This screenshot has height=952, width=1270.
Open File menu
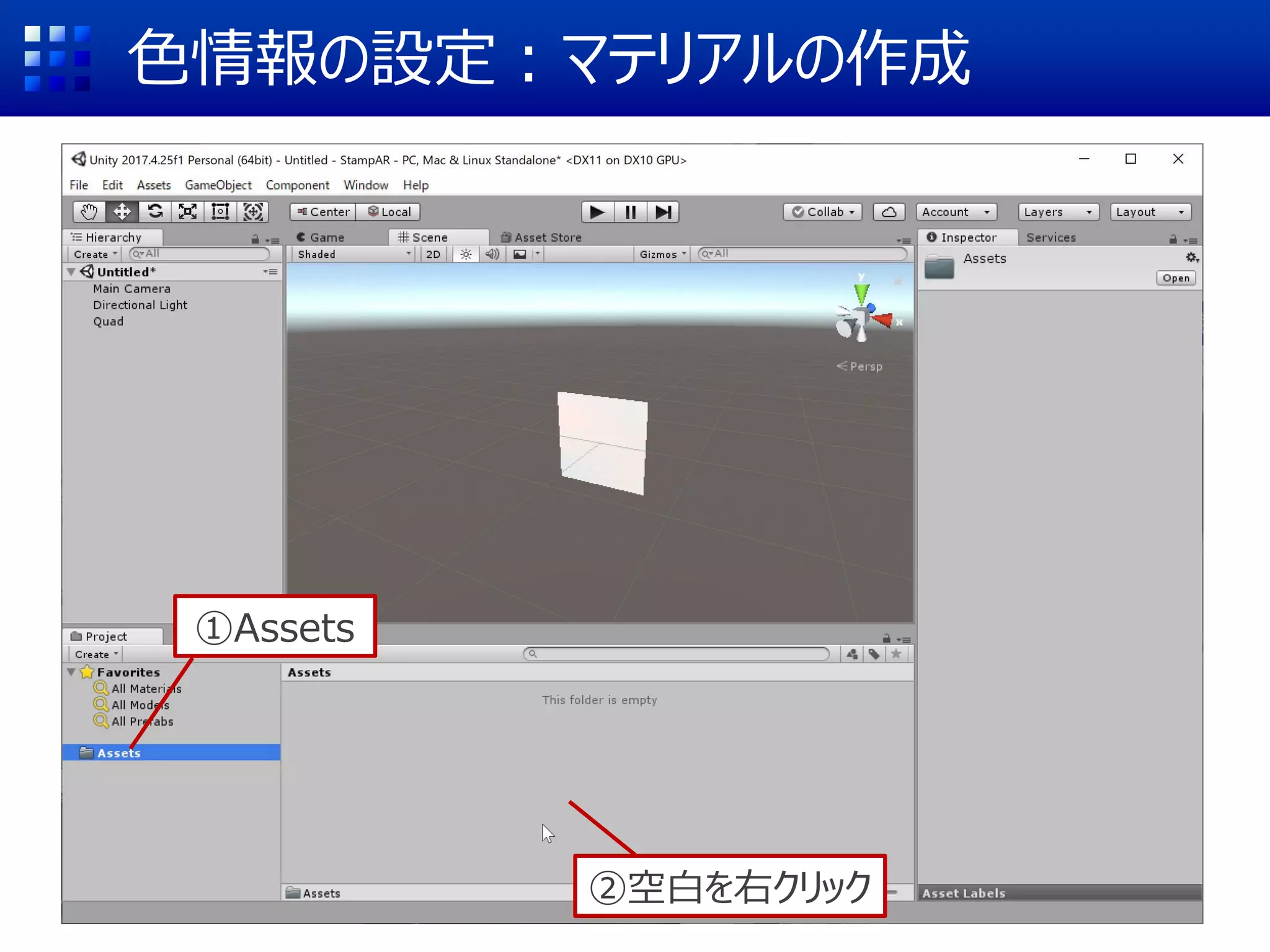(x=79, y=185)
